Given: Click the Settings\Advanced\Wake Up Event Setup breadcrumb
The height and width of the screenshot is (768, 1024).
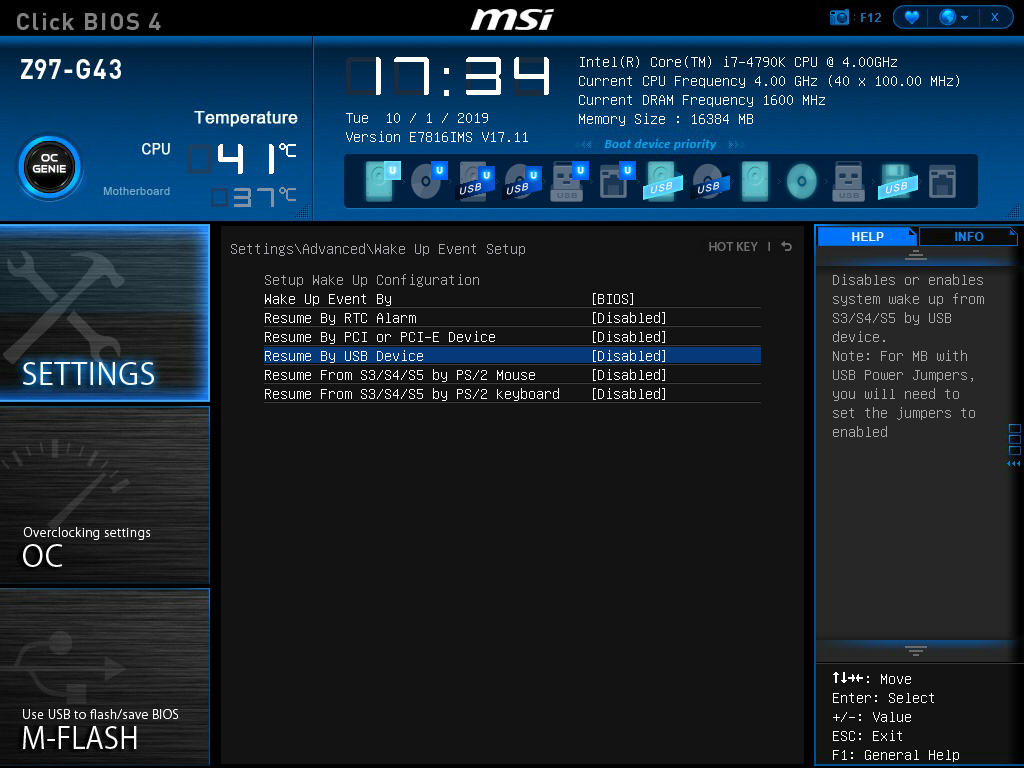Looking at the screenshot, I should point(377,249).
